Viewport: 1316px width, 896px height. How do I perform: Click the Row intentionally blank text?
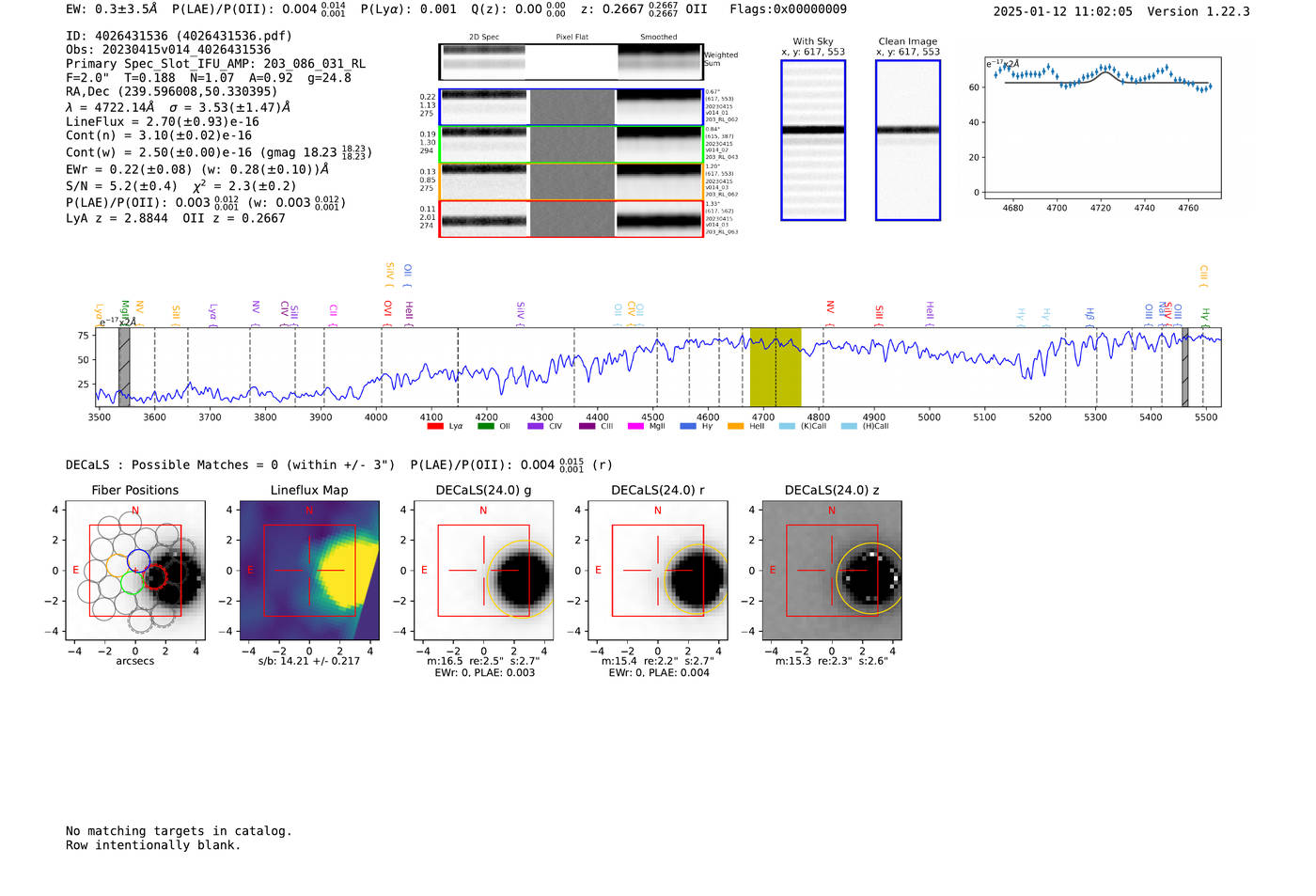(153, 844)
